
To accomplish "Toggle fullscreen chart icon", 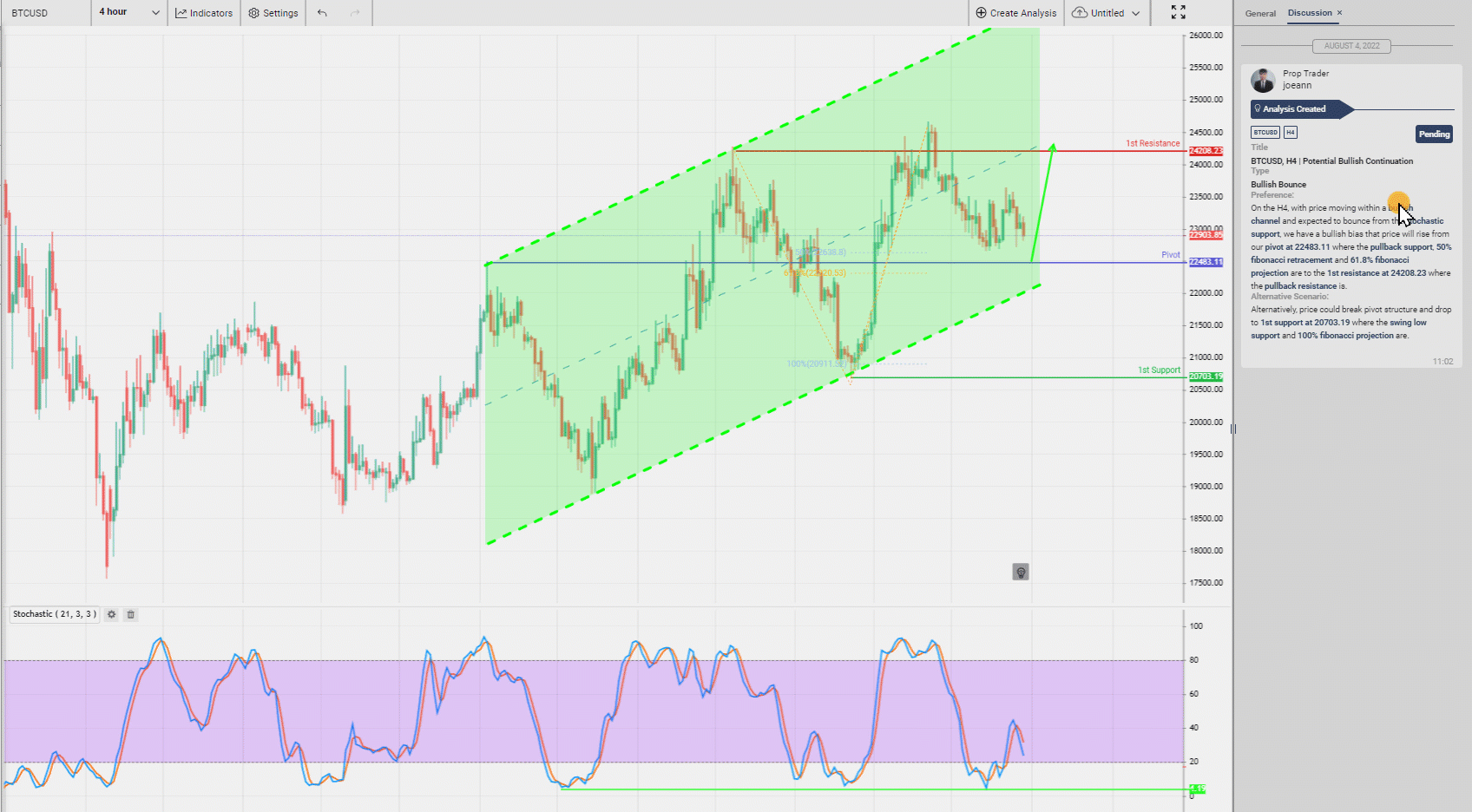I will (1178, 12).
